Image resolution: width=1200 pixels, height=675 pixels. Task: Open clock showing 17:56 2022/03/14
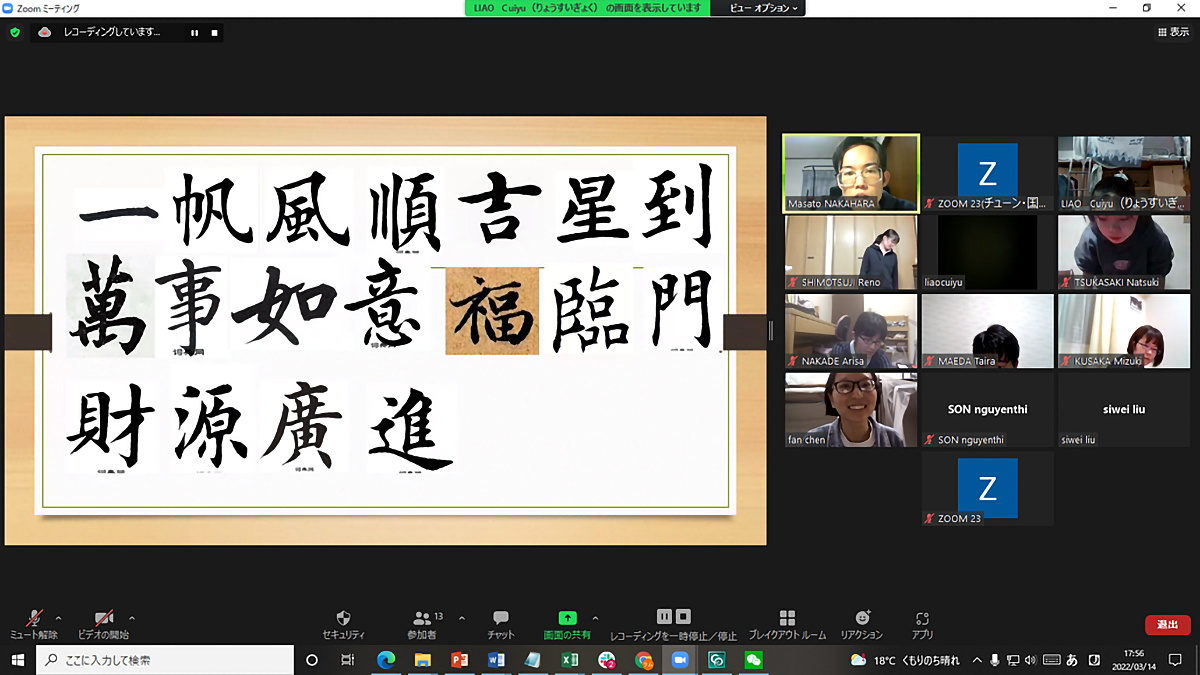(x=1133, y=660)
